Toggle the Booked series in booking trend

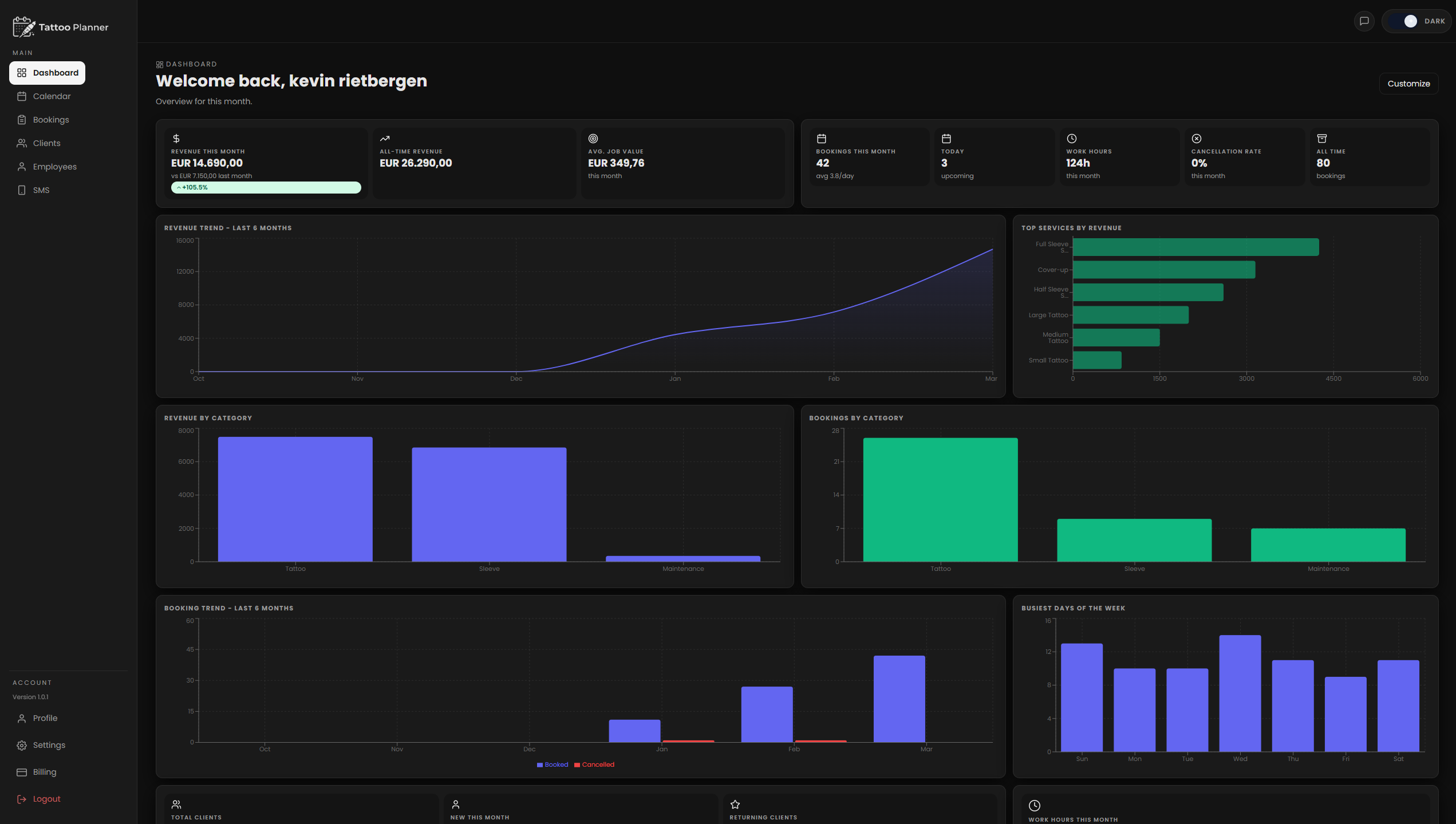[553, 764]
